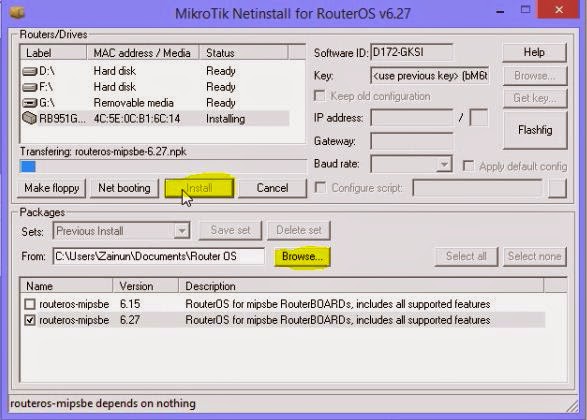Click the Installing status text
Image resolution: width=587 pixels, height=420 pixels.
[x=225, y=119]
